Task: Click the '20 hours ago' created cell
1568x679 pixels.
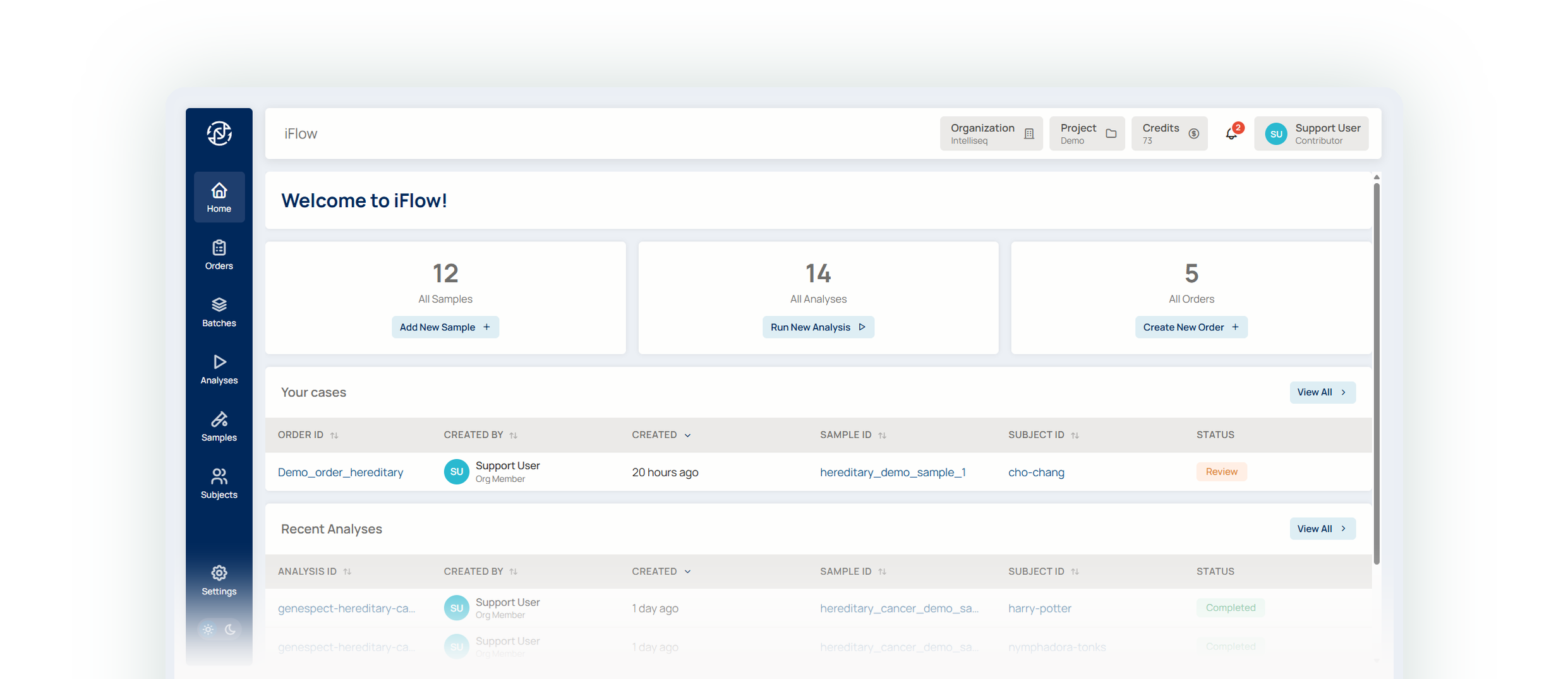Action: click(665, 472)
